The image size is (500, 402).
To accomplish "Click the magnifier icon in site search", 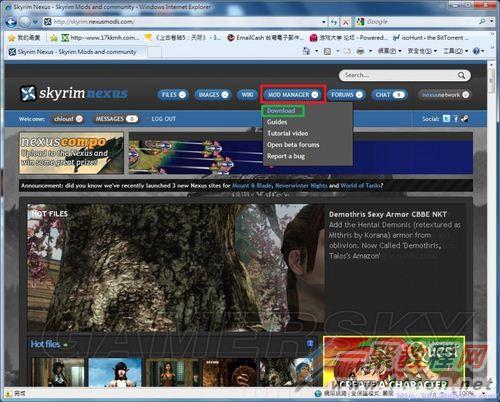I will (x=461, y=75).
